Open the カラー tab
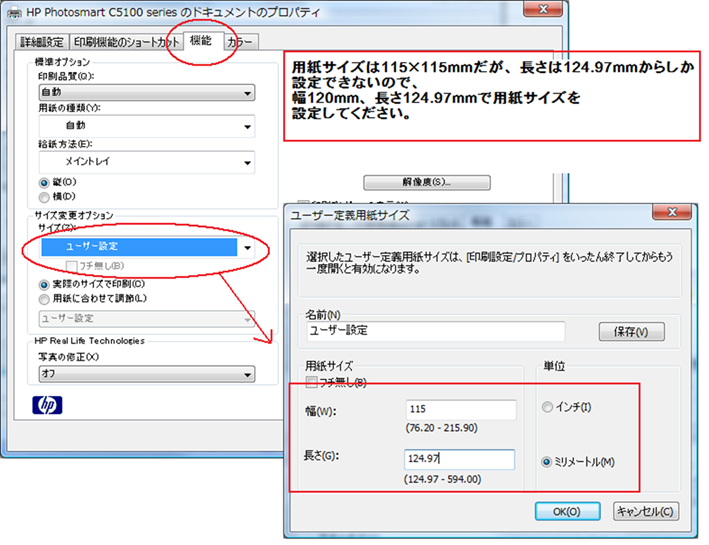Screen dimensions: 709x545 point(240,42)
